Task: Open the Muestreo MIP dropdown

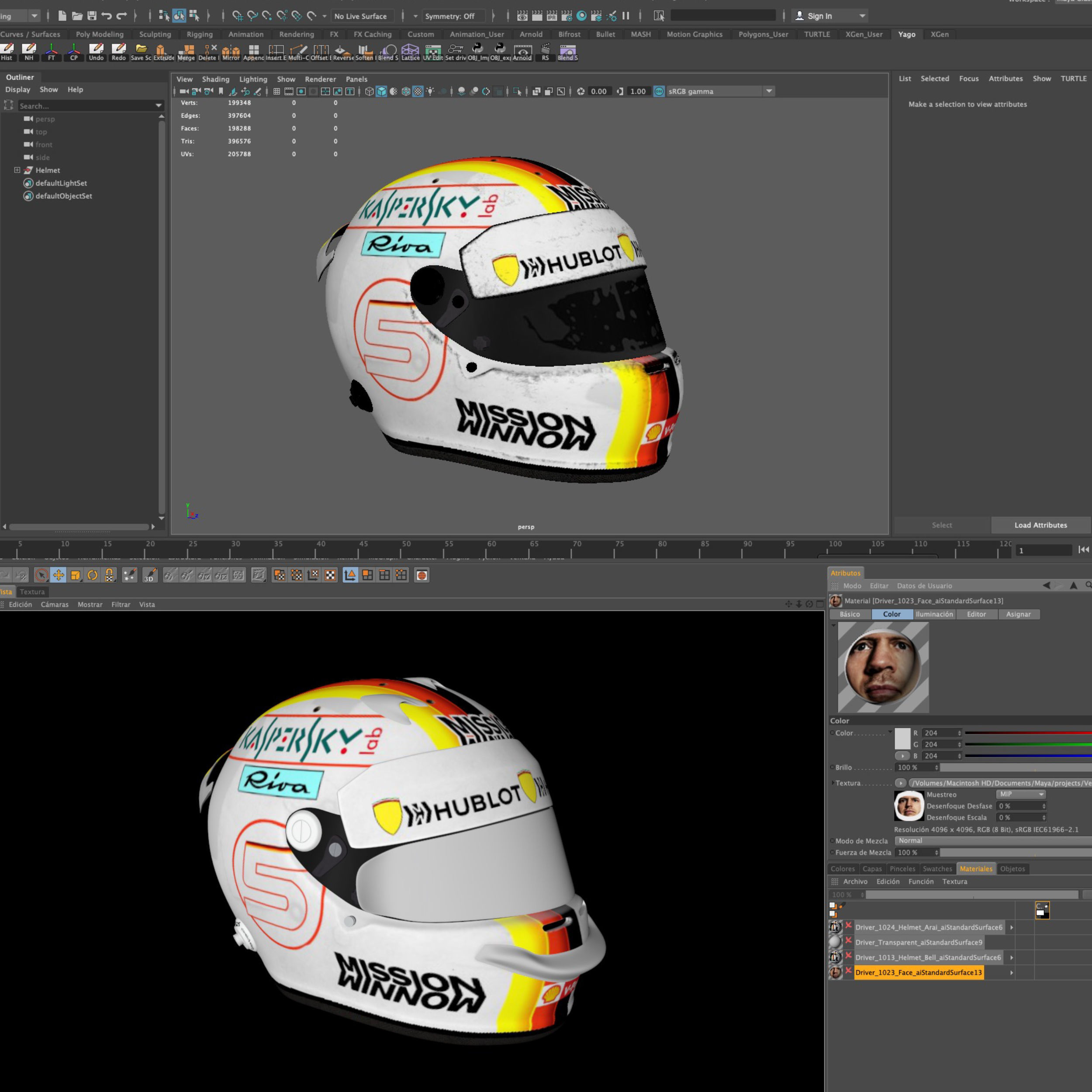Action: (x=1021, y=794)
